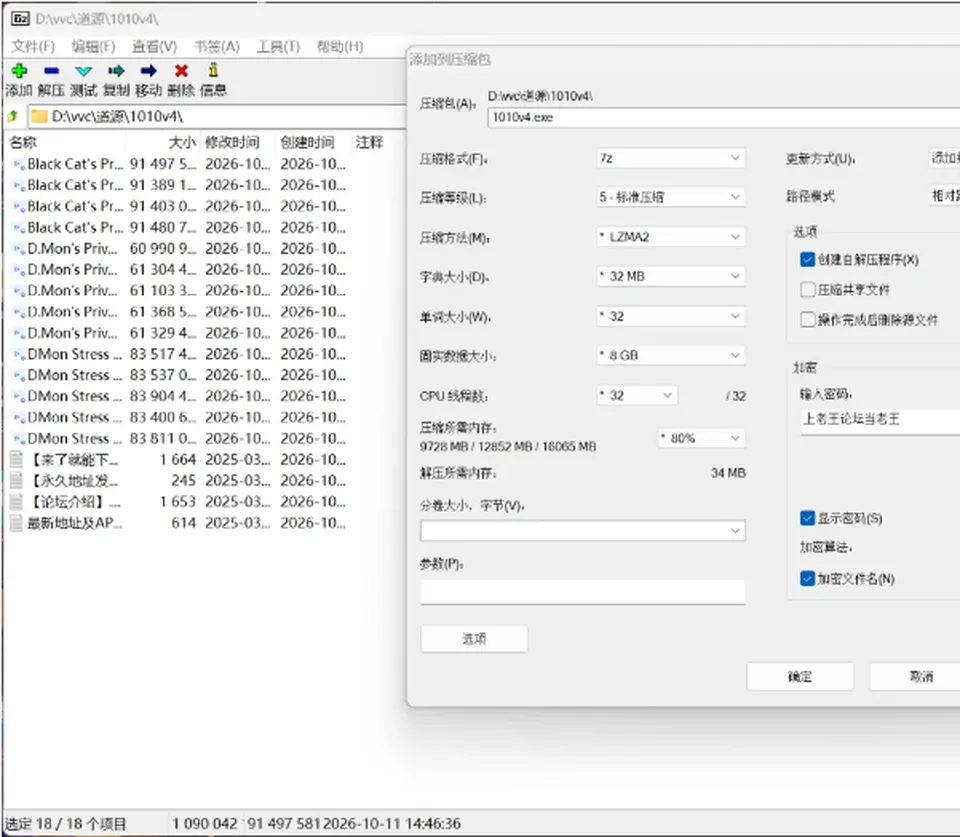
Task: Click the file icon of the 【永久地址发 row
Action: [17, 481]
